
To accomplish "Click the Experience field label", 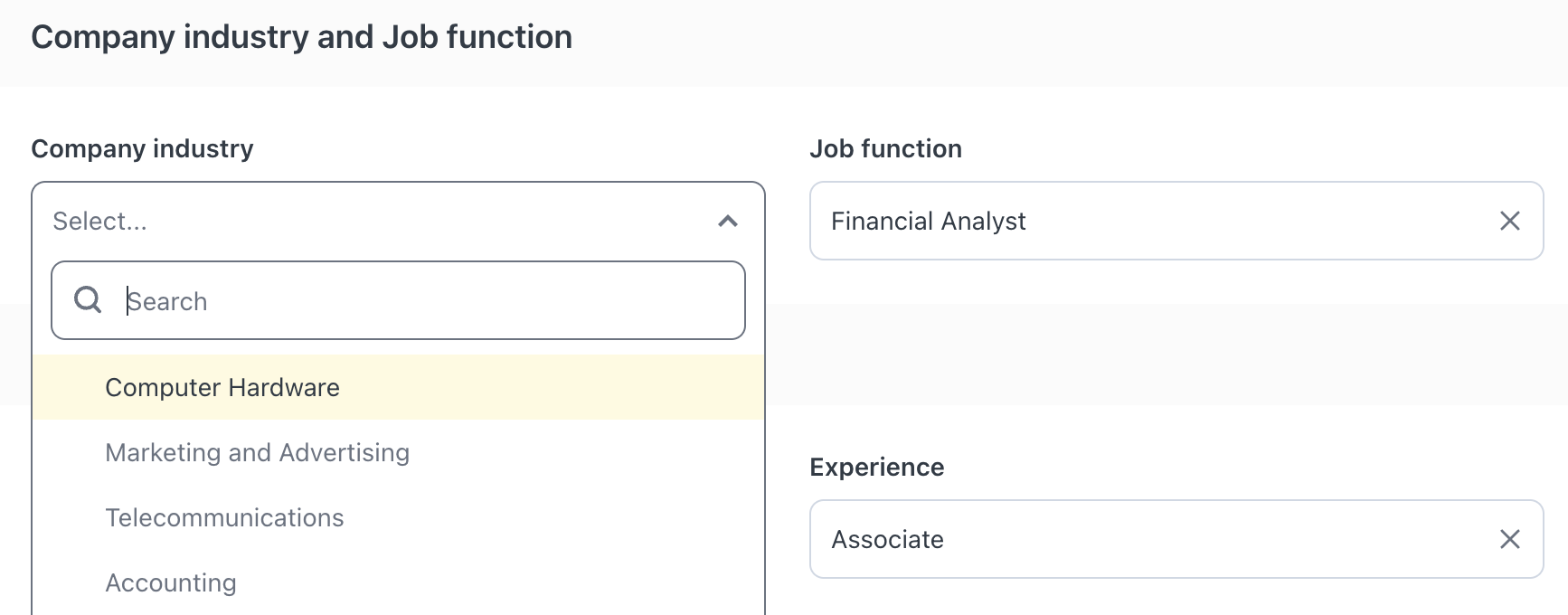I will click(876, 468).
